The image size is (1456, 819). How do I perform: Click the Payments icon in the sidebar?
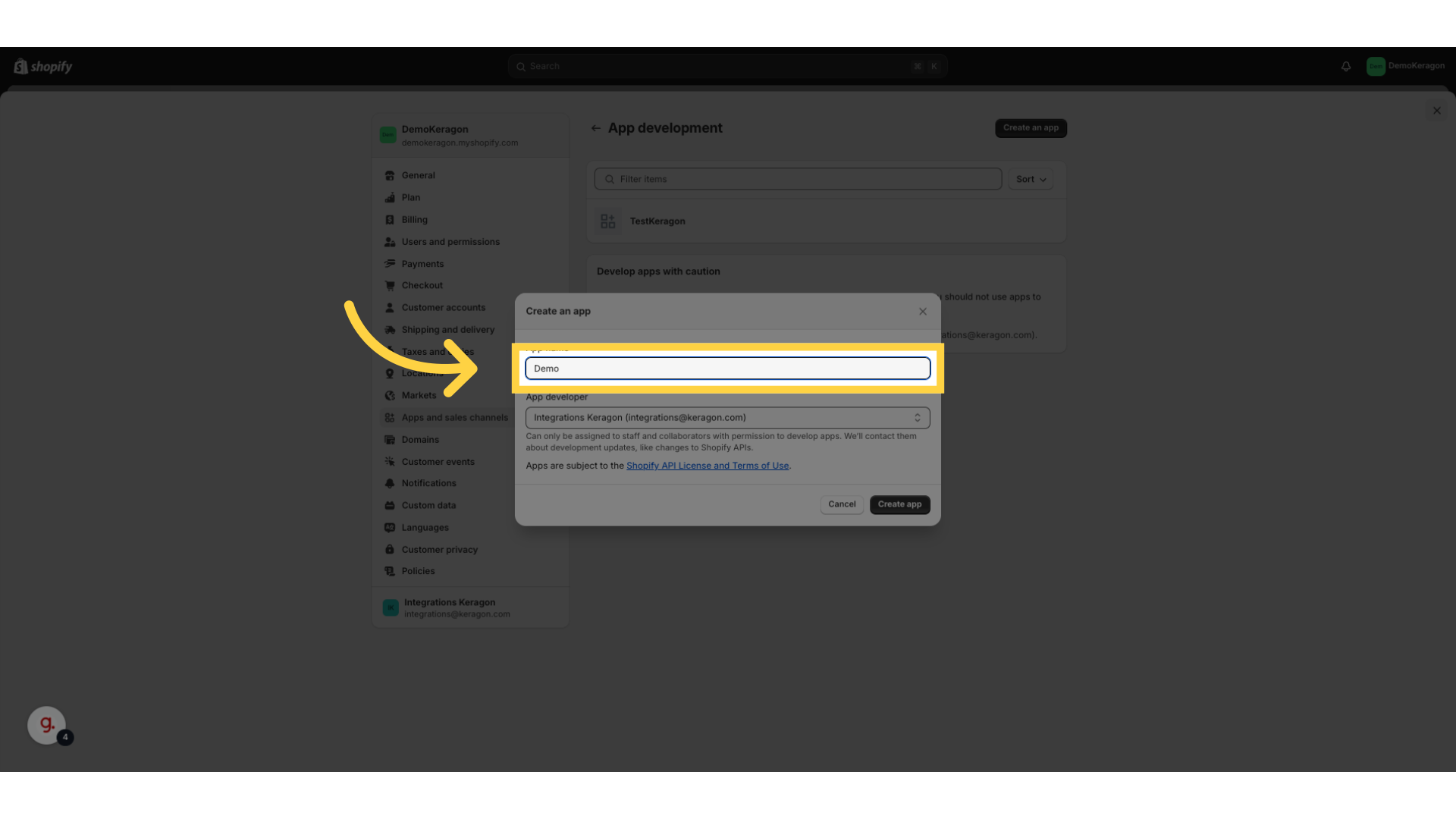click(x=390, y=264)
